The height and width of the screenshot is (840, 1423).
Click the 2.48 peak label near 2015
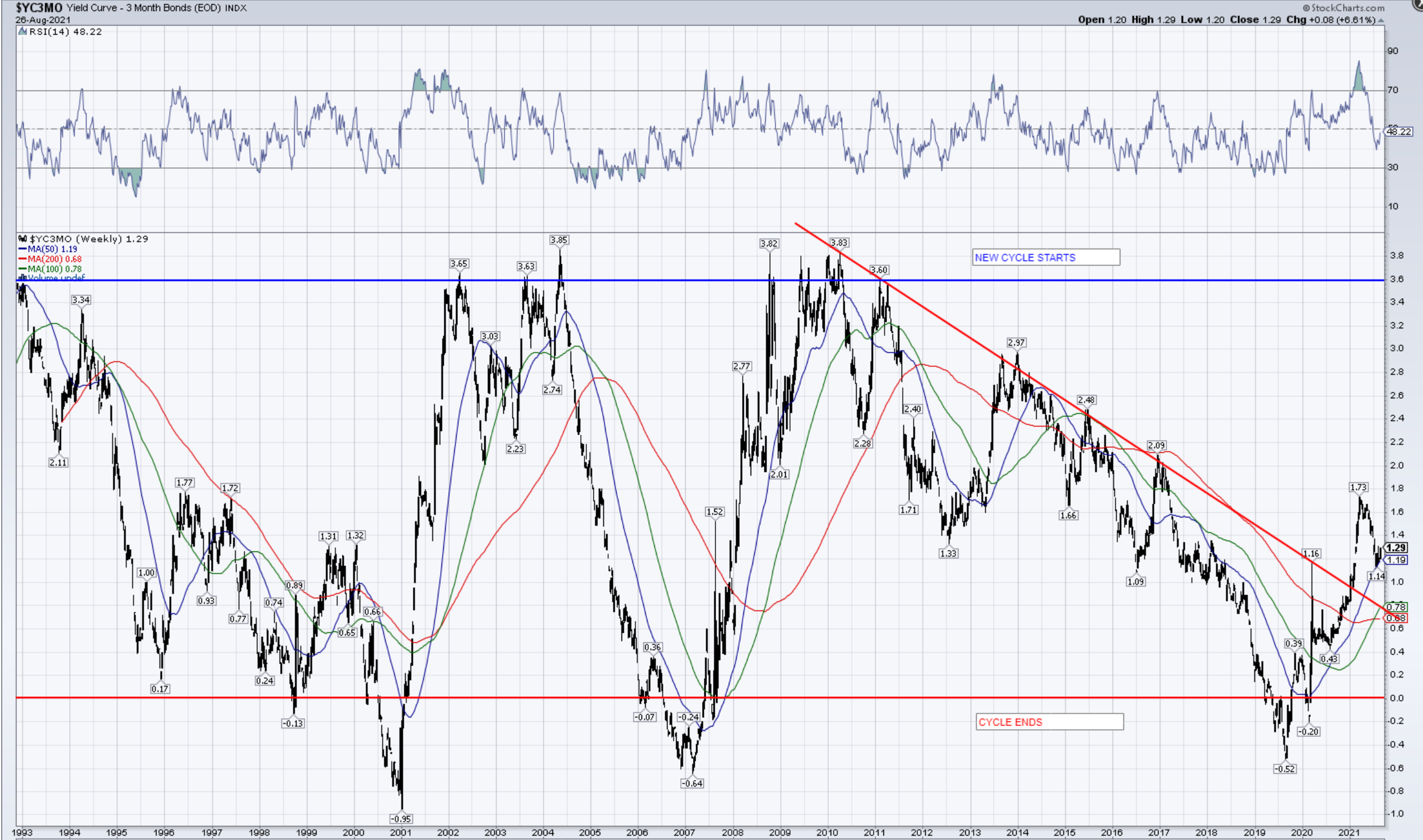1087,400
